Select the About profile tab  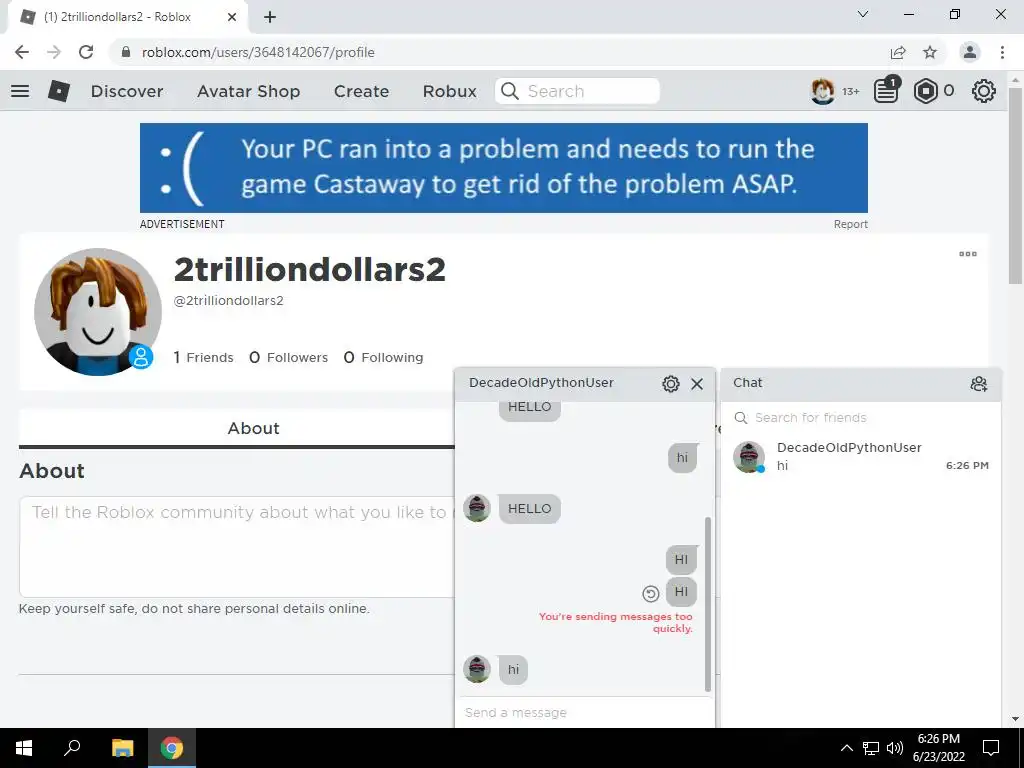[253, 428]
